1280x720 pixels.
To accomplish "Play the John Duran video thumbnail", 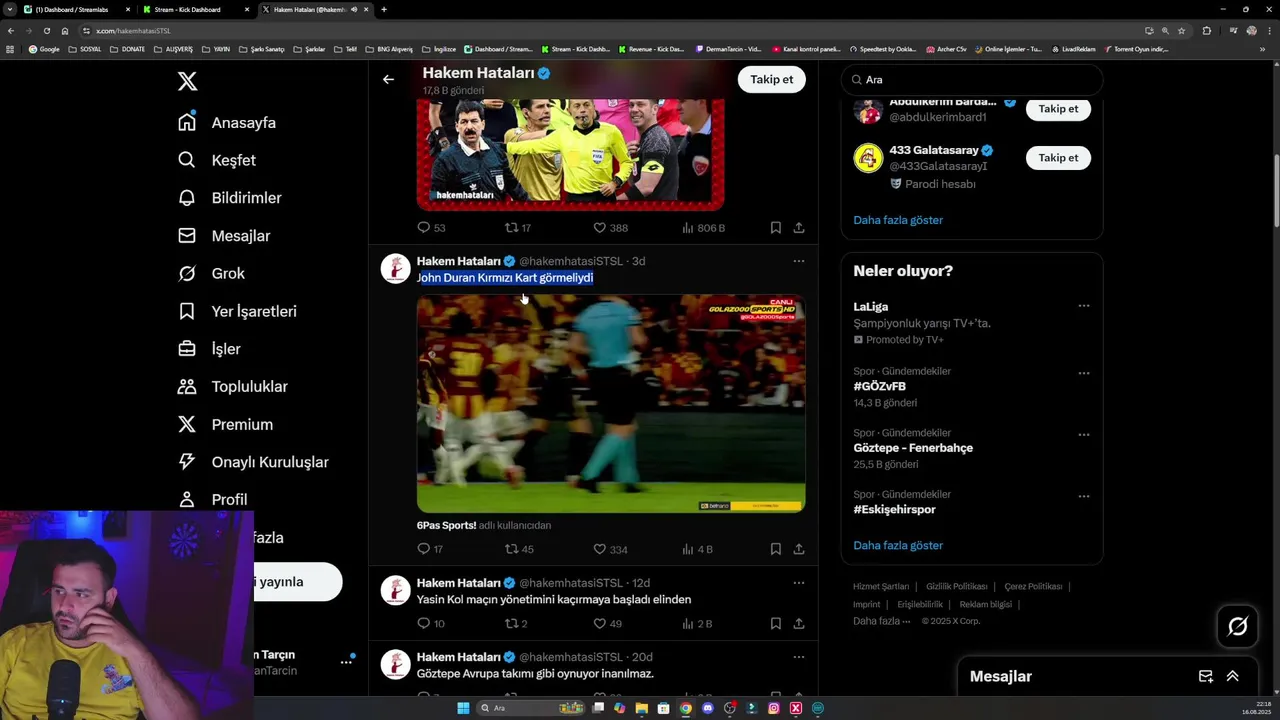I will tap(611, 403).
